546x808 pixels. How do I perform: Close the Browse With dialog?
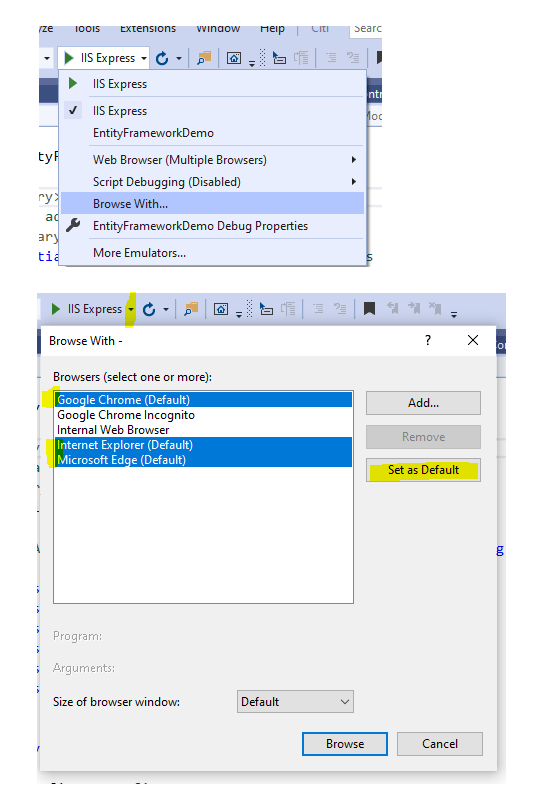pyautogui.click(x=473, y=340)
